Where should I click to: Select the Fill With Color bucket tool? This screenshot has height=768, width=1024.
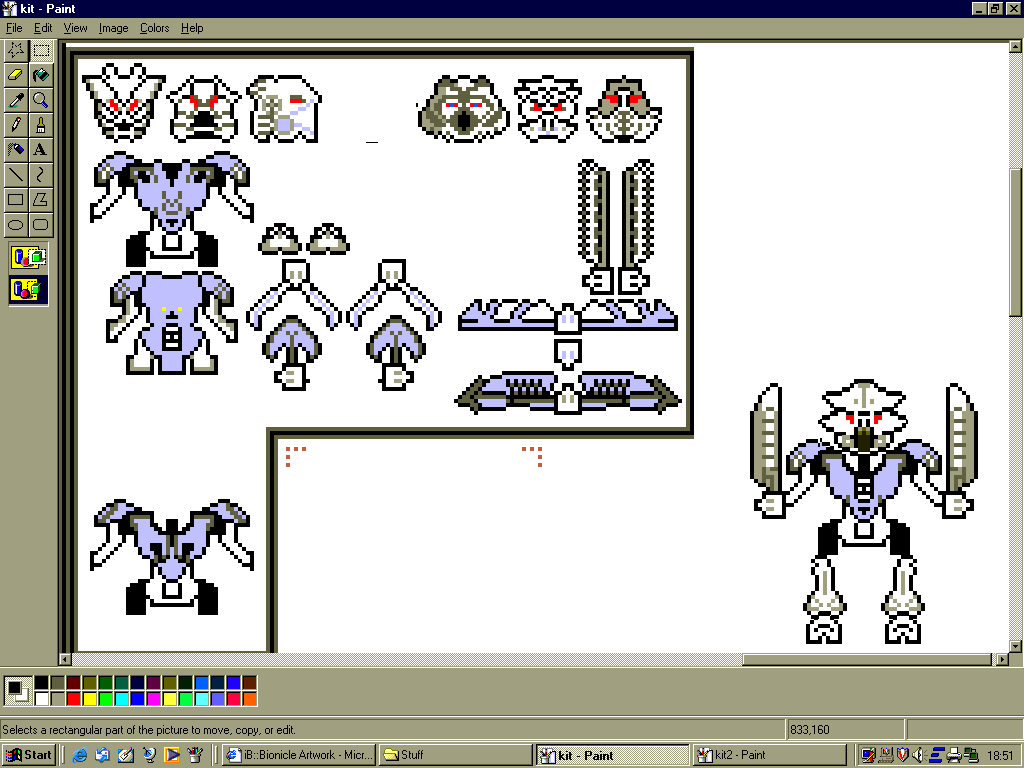point(41,75)
